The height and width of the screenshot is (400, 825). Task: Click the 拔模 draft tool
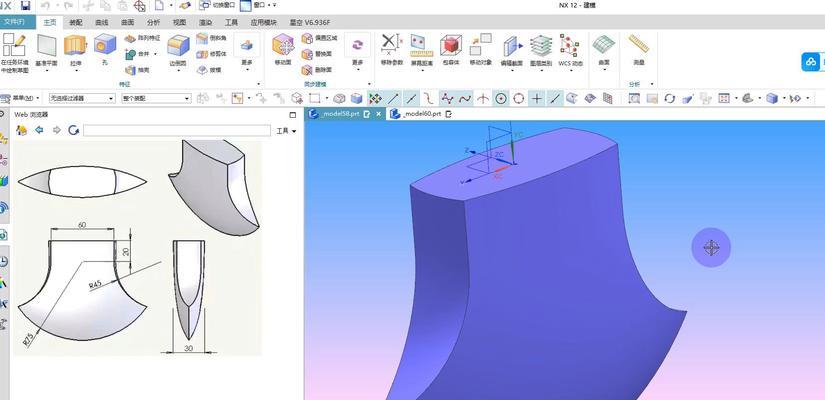click(x=209, y=69)
